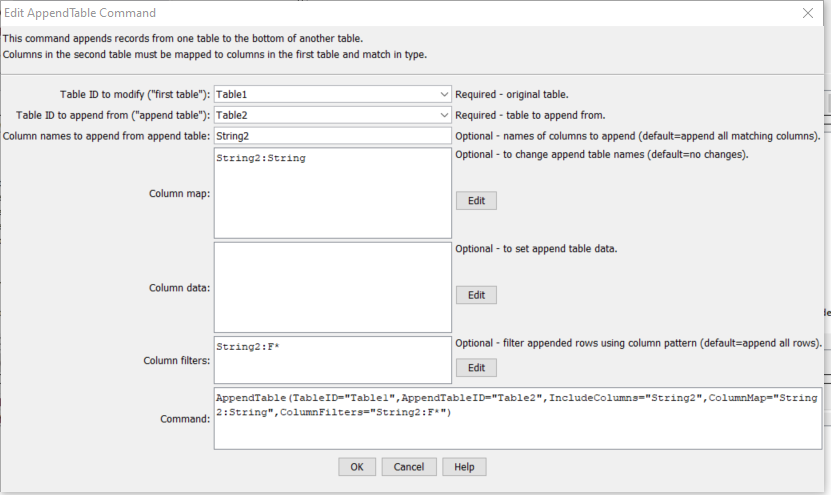Open Help for the AppendTable command
Screen dimensions: 831x495
[x=464, y=467]
